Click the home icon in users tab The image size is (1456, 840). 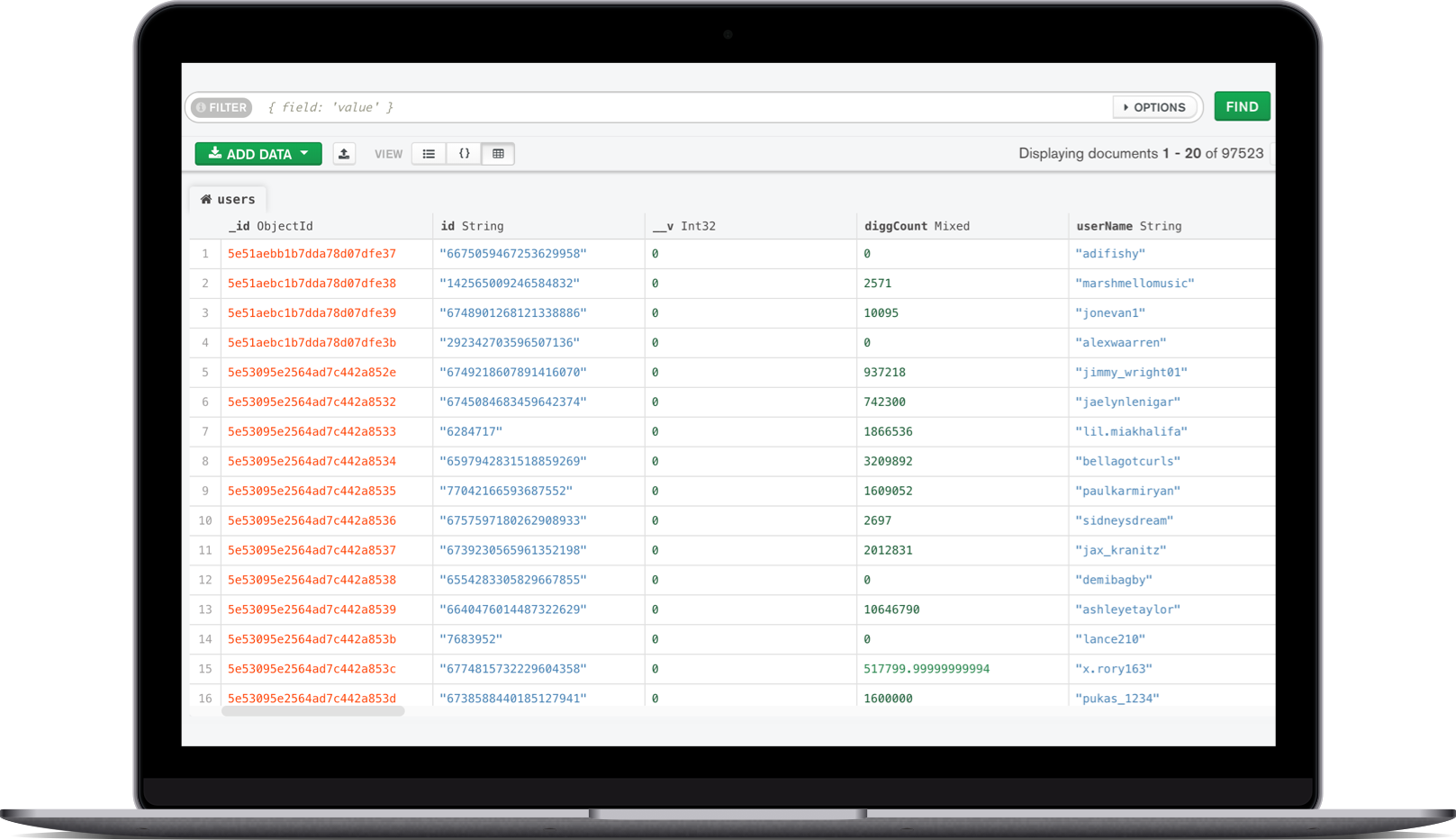(206, 199)
